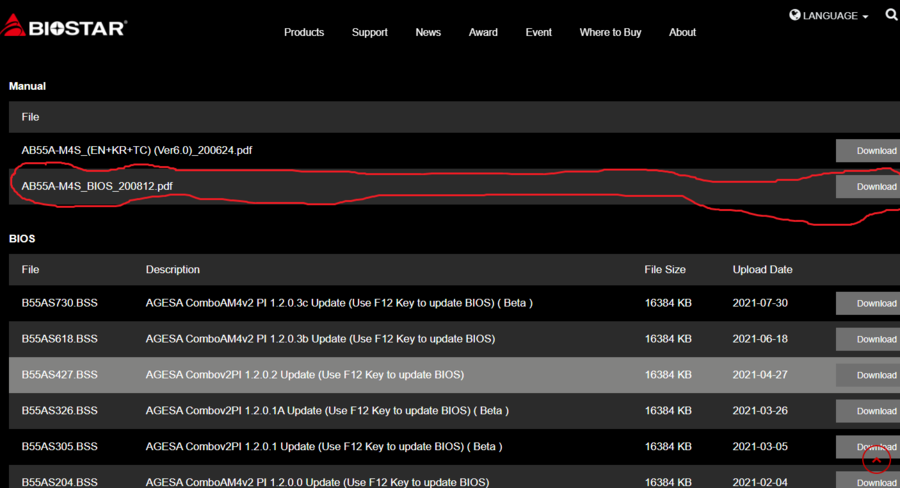
Task: Select B55AS730.BSS file name
Action: [60, 303]
